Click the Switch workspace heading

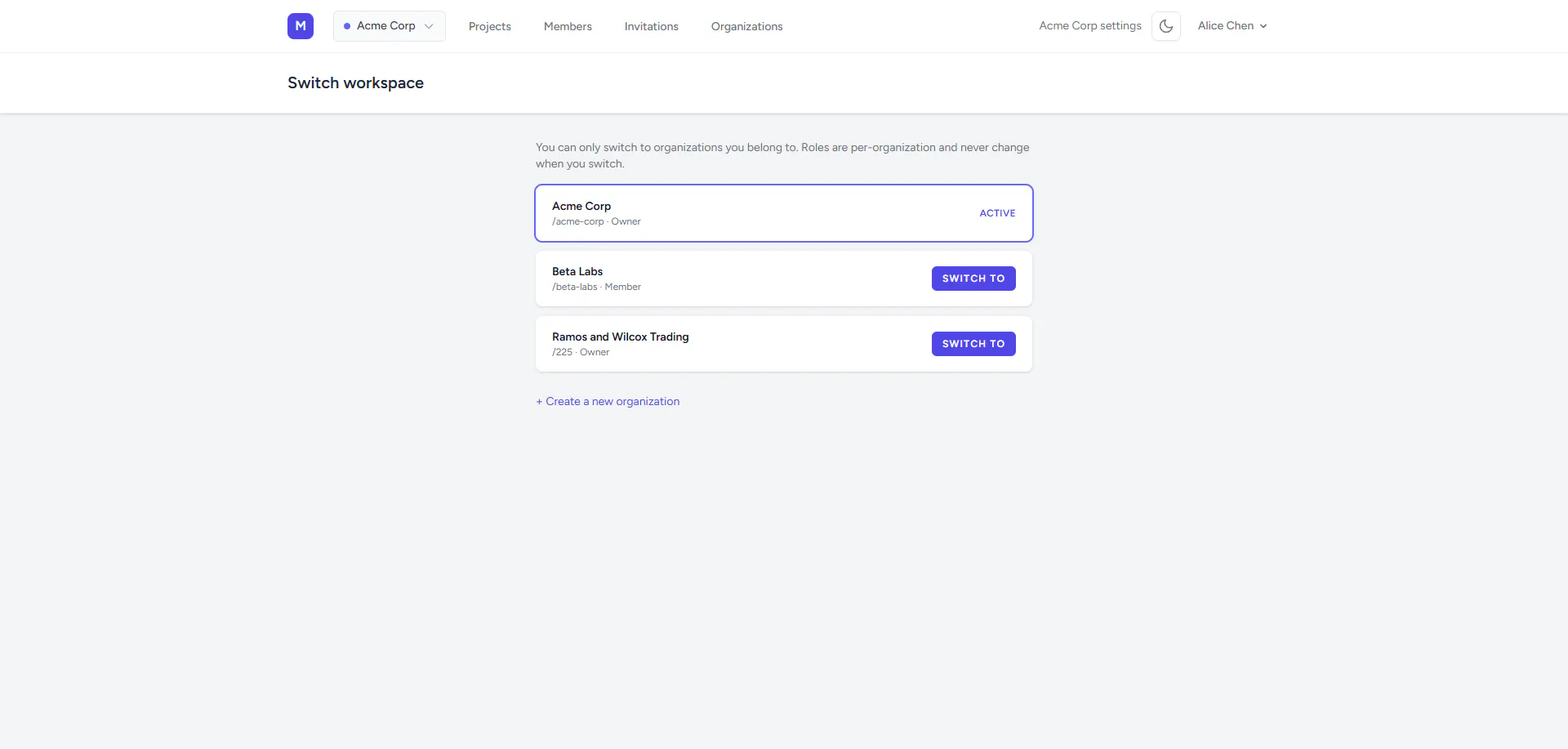click(x=355, y=82)
